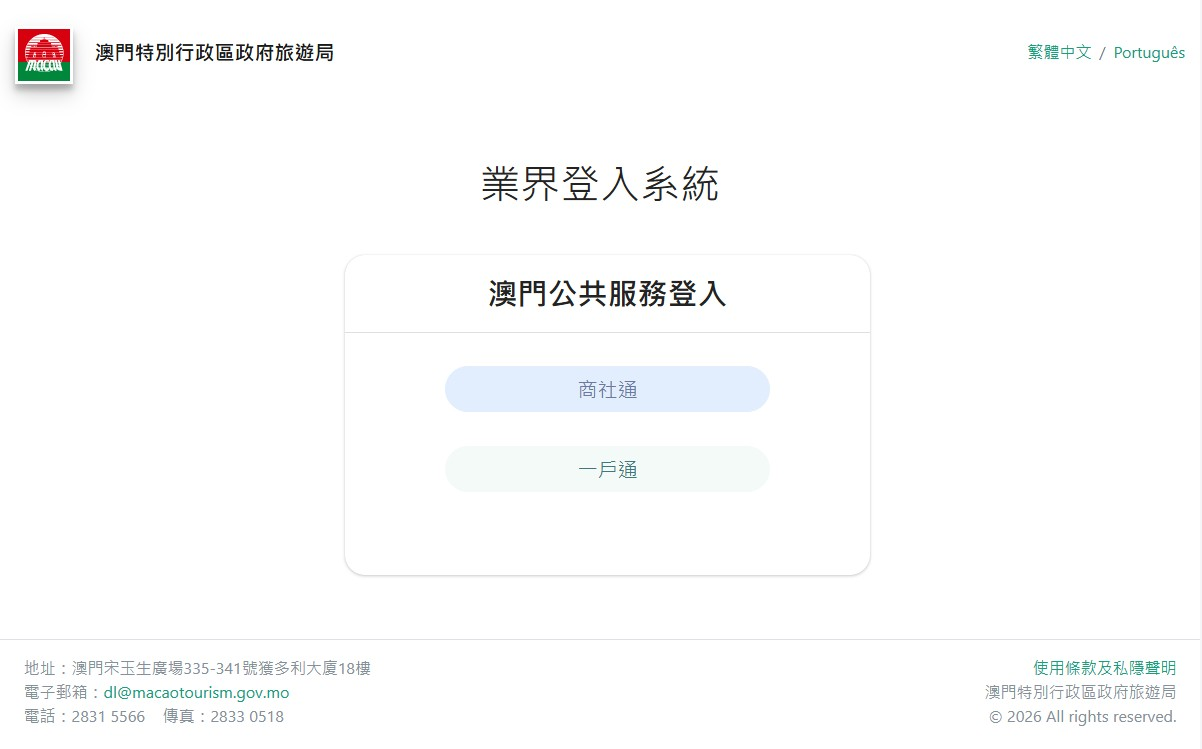Open 使用條款及私隱聲明 link
The width and height of the screenshot is (1202, 749).
pyautogui.click(x=1104, y=668)
